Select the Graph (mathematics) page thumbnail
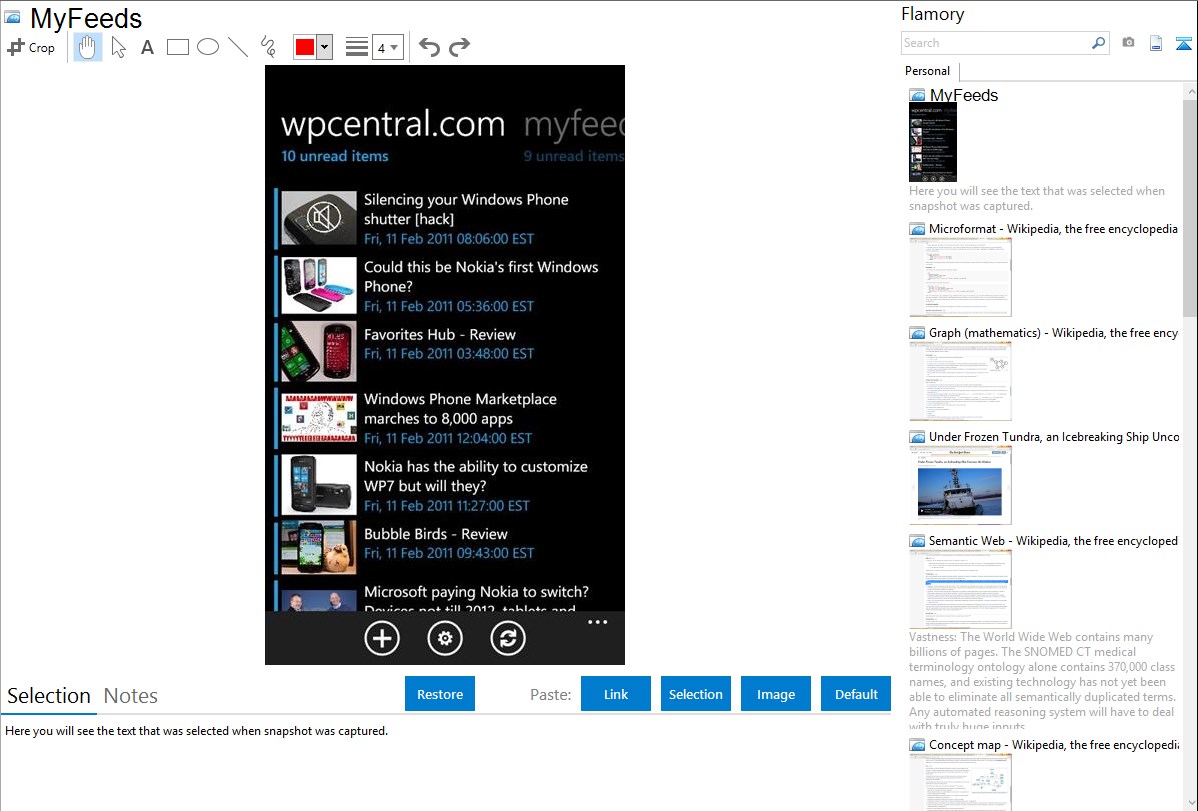The width and height of the screenshot is (1198, 811). point(960,381)
